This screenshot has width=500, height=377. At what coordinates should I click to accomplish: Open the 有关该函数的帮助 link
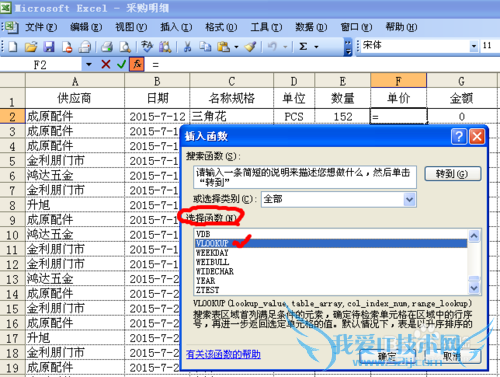[223, 354]
